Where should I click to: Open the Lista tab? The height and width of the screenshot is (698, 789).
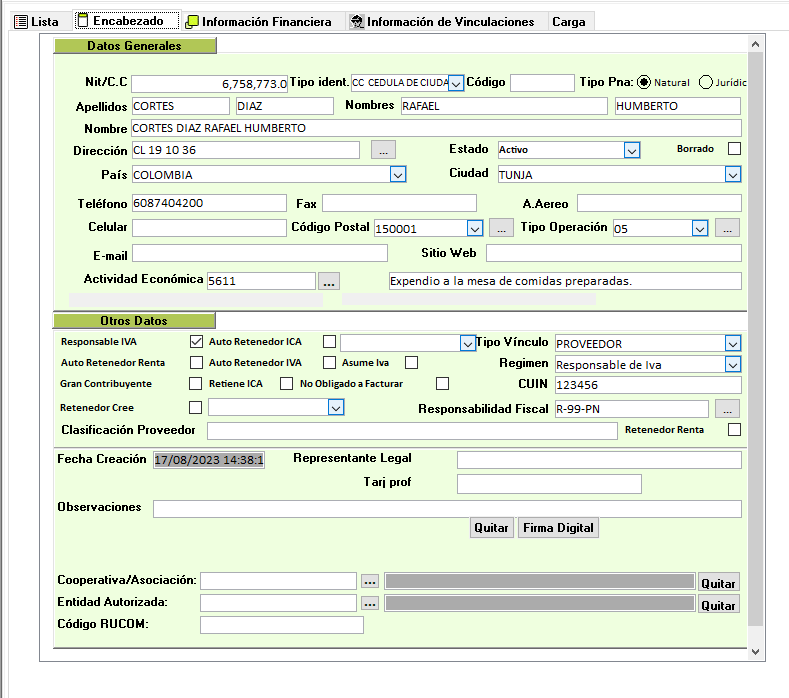click(x=37, y=21)
